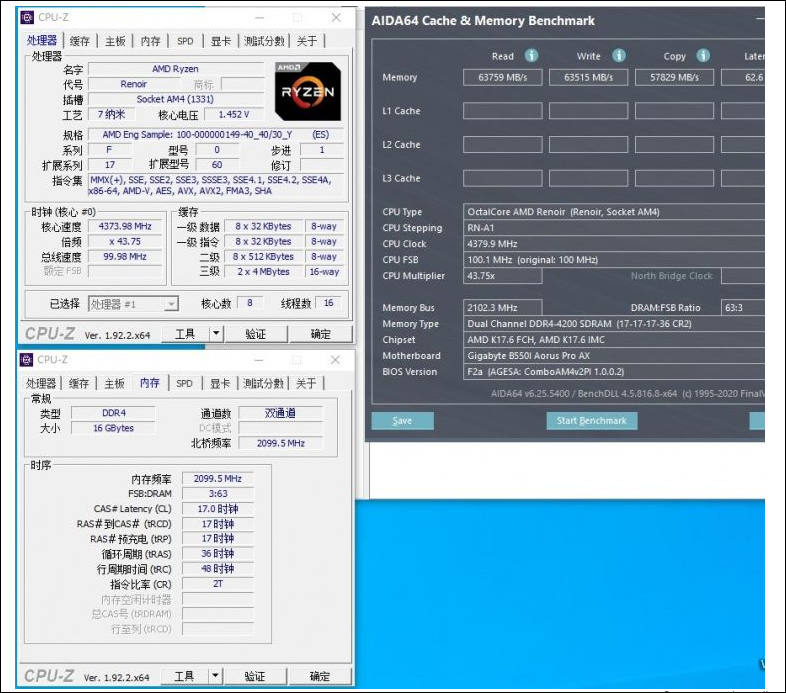Open the 工具 dropdown arrow in top CPU-Z
786x693 pixels.
(x=216, y=333)
